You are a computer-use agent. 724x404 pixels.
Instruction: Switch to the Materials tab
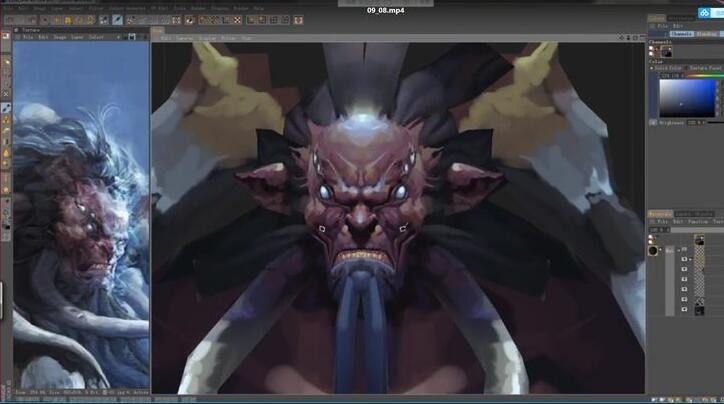(660, 214)
